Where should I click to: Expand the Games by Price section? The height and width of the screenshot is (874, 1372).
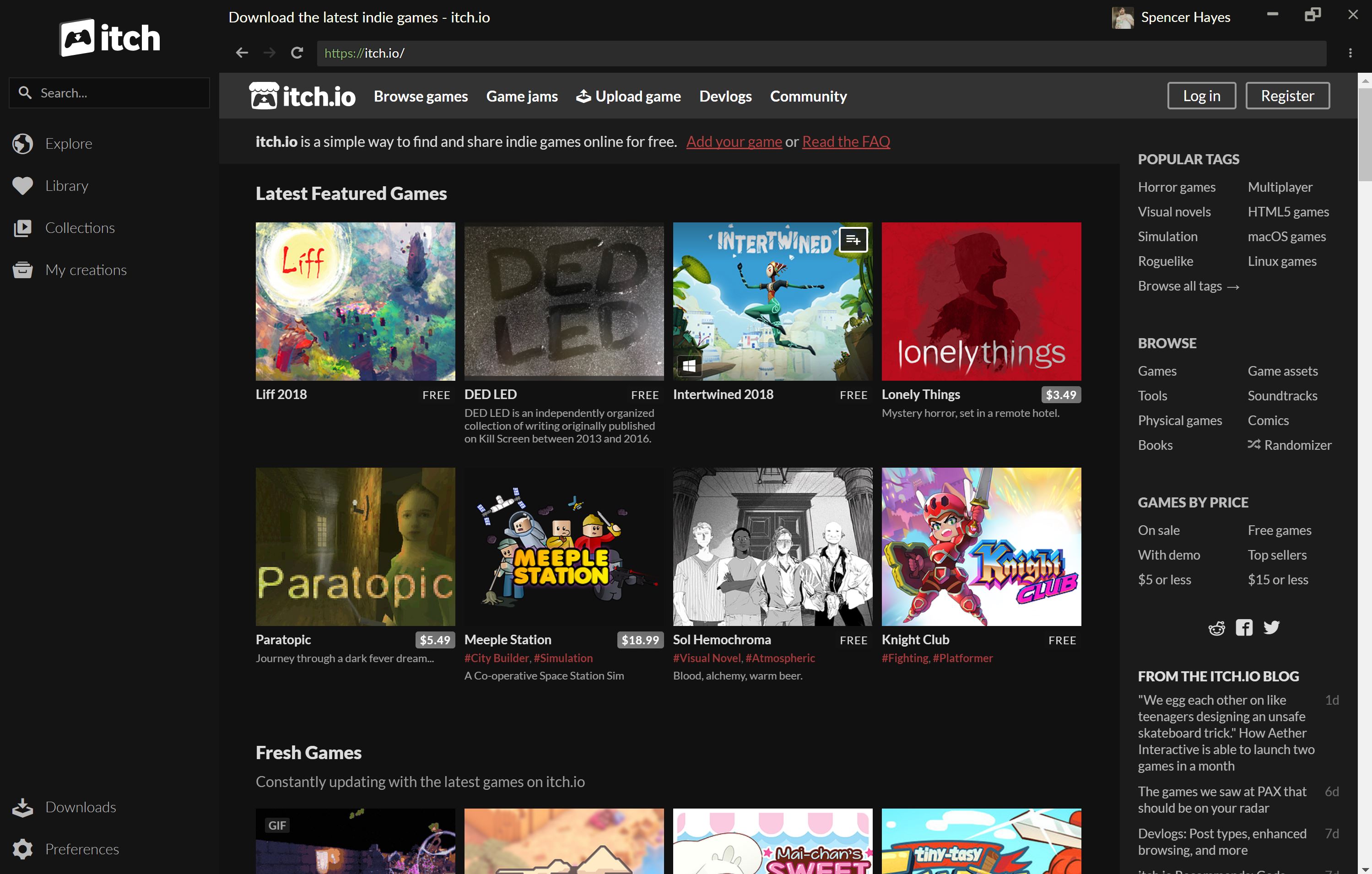click(x=1192, y=502)
